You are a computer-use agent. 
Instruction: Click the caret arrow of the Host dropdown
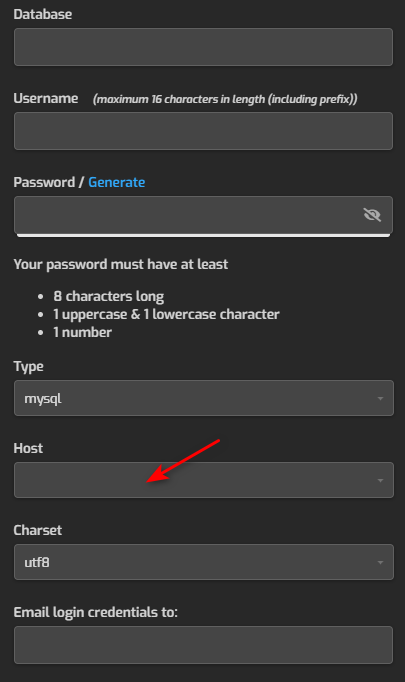pyautogui.click(x=380, y=480)
